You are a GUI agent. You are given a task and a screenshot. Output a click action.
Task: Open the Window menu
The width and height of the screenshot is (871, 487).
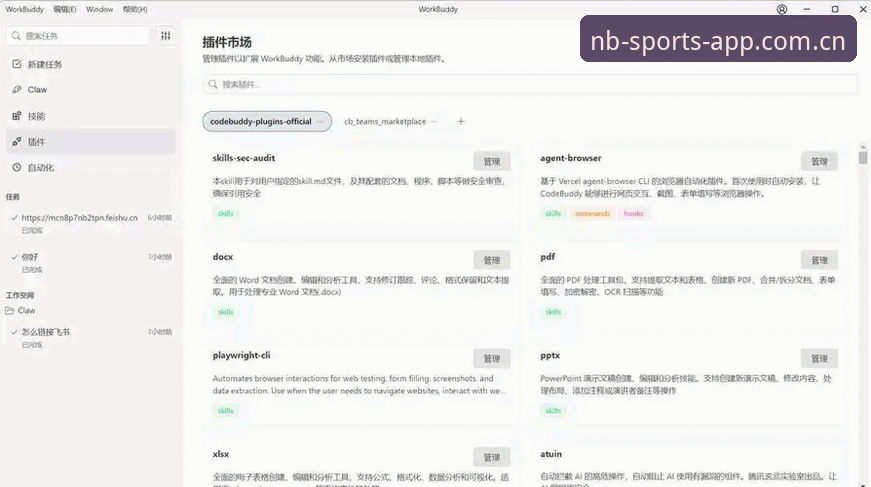click(99, 9)
